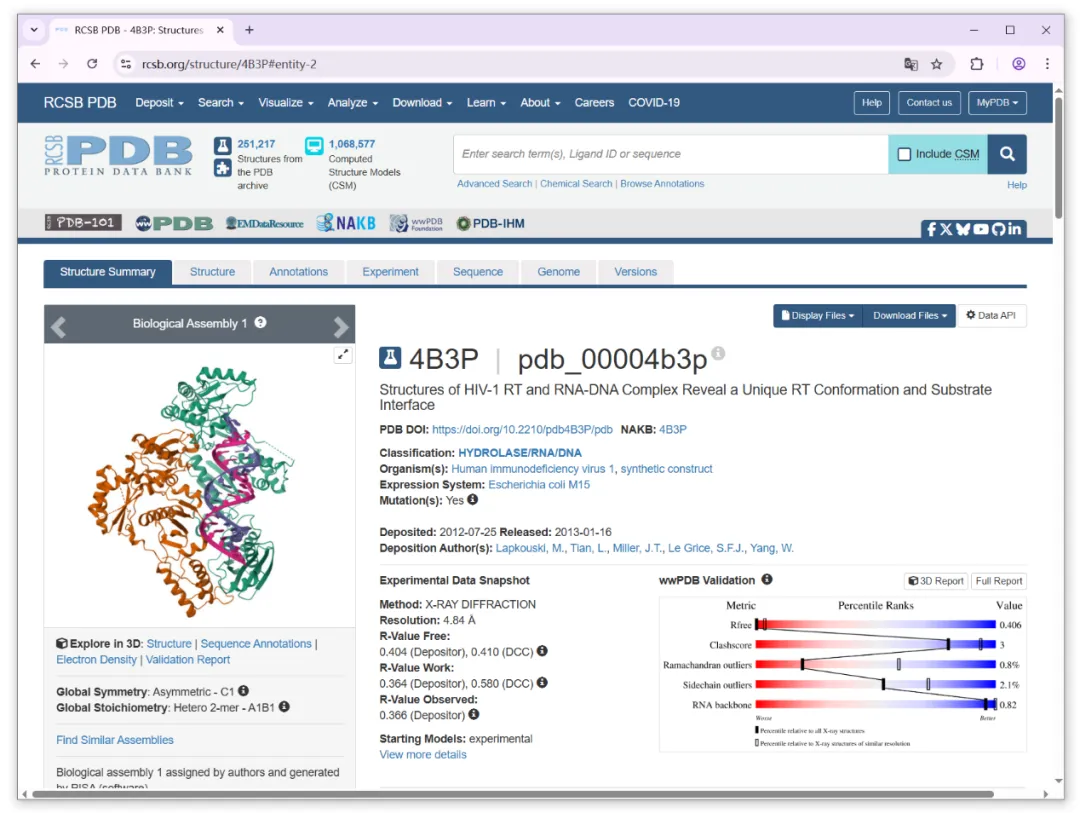
Task: Click the Data API button
Action: coord(991,316)
